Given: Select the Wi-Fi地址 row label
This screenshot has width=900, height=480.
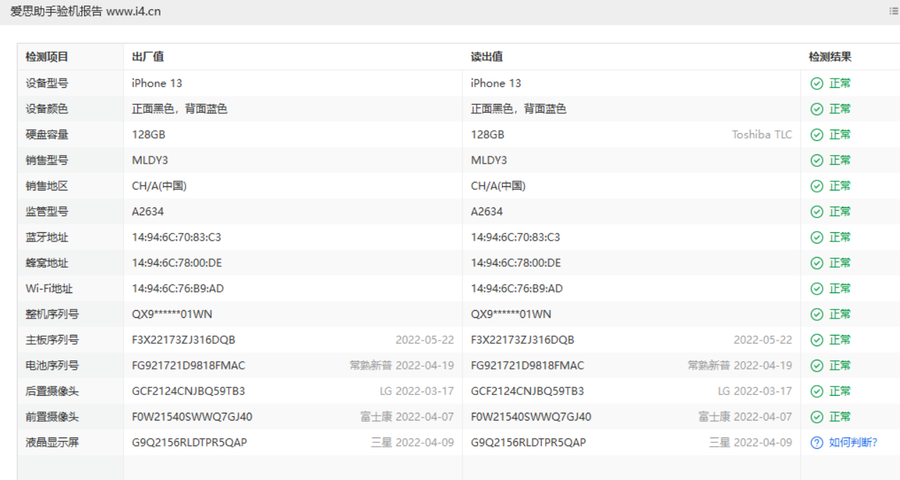Looking at the screenshot, I should [x=49, y=289].
